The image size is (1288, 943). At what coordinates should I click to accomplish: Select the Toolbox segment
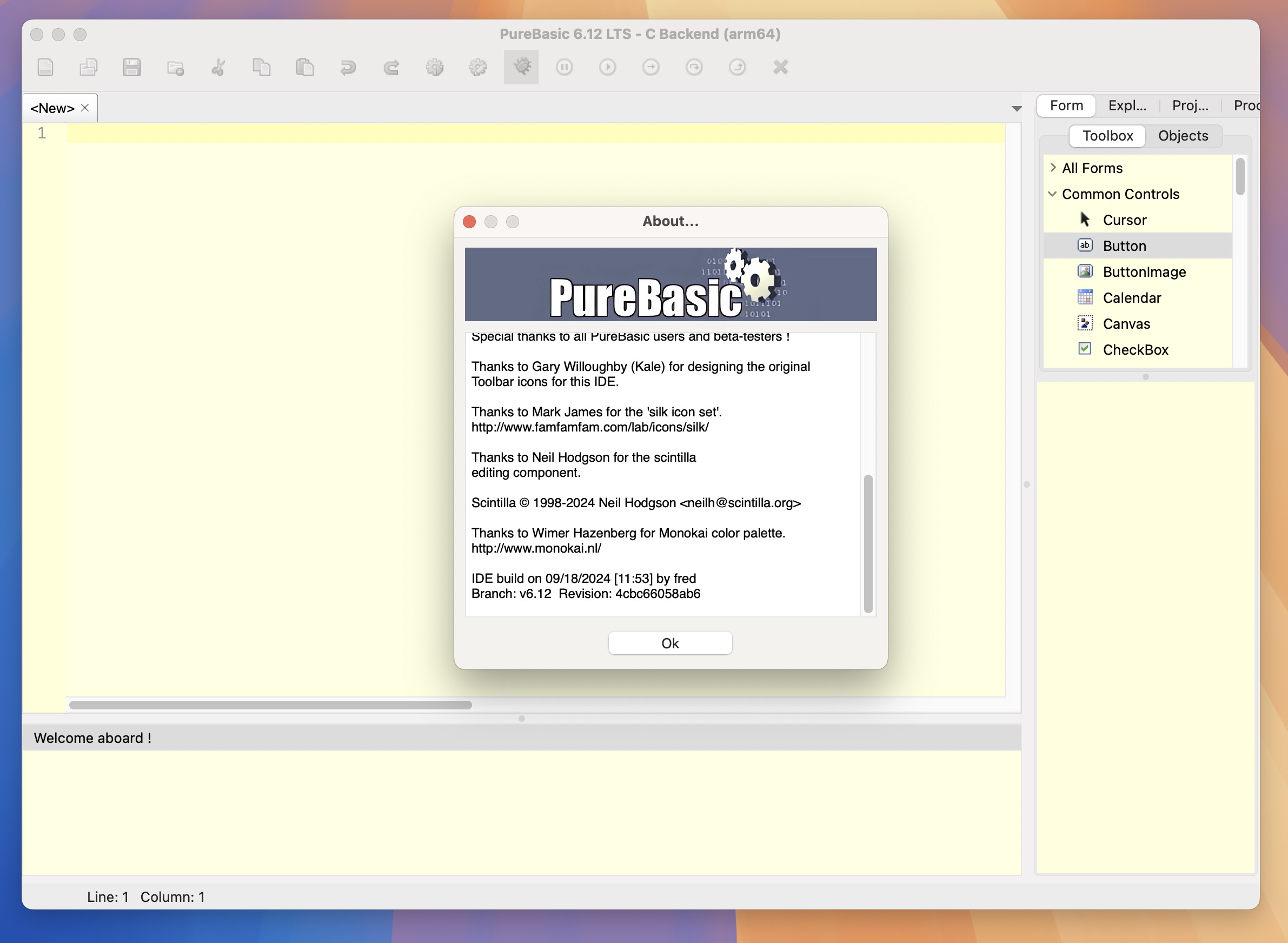tap(1107, 136)
